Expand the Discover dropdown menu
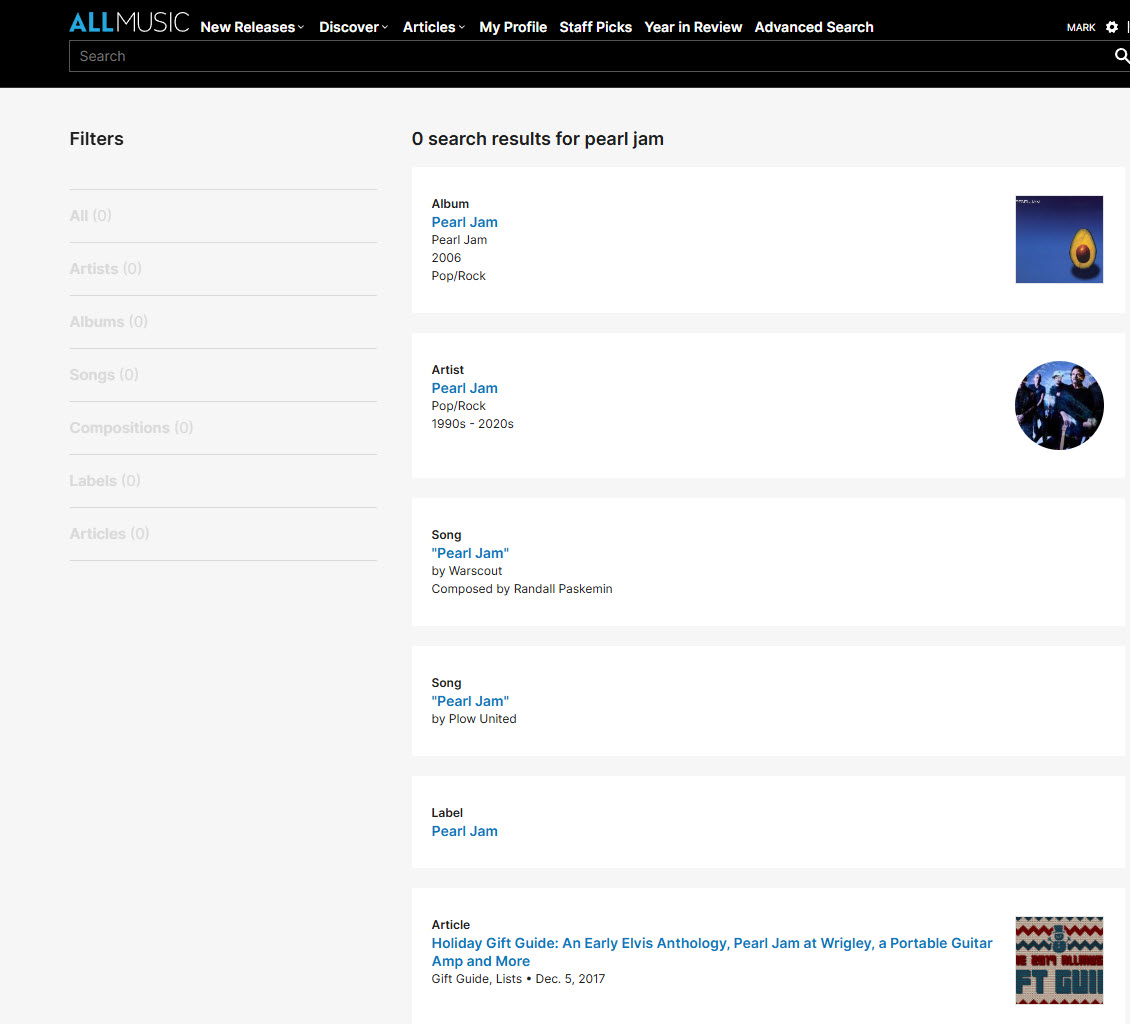This screenshot has width=1130, height=1024. coord(353,27)
